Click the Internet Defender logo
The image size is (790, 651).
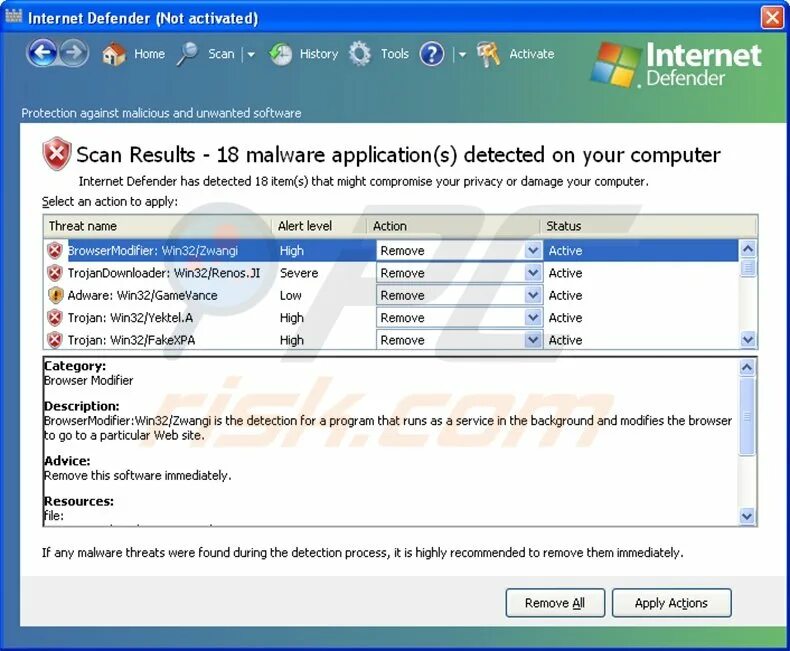point(676,64)
